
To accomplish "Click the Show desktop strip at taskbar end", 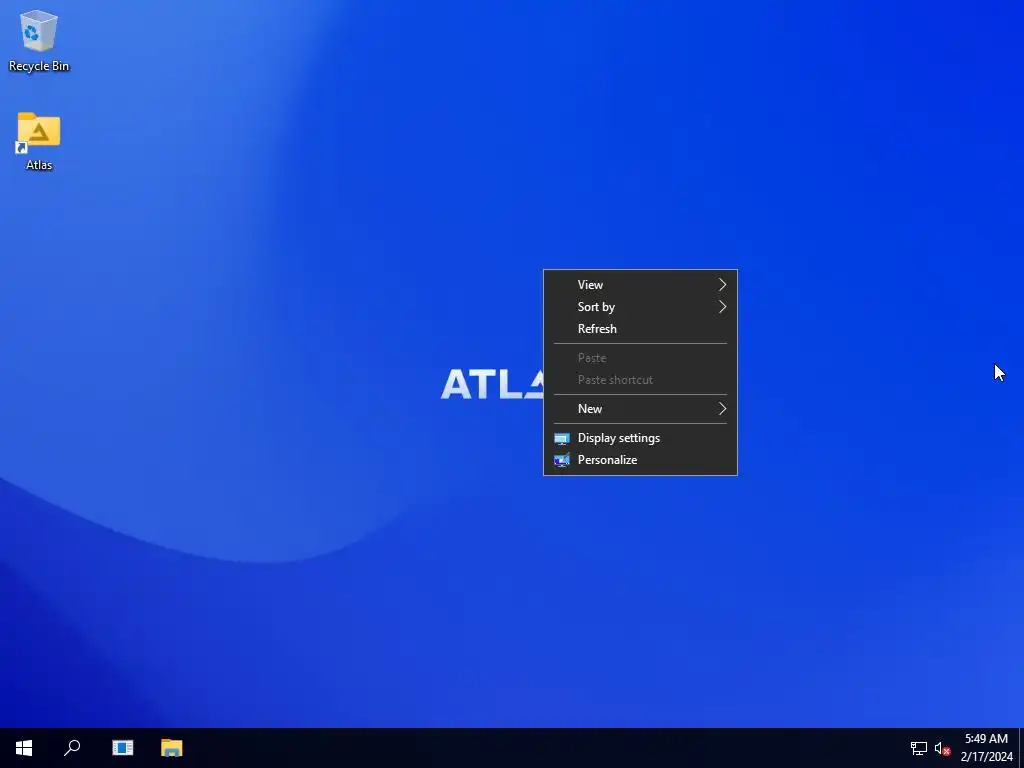I will (x=1021, y=748).
